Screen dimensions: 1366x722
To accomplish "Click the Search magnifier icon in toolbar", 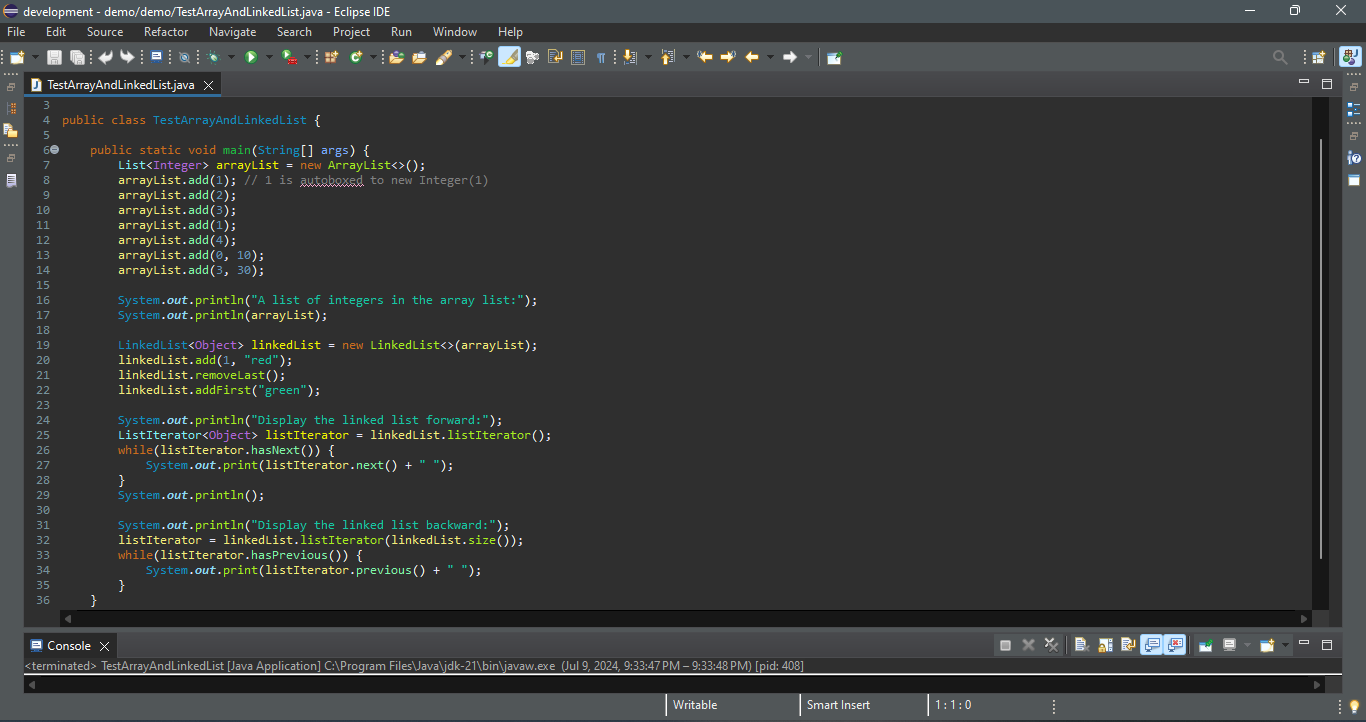I will click(x=1280, y=58).
